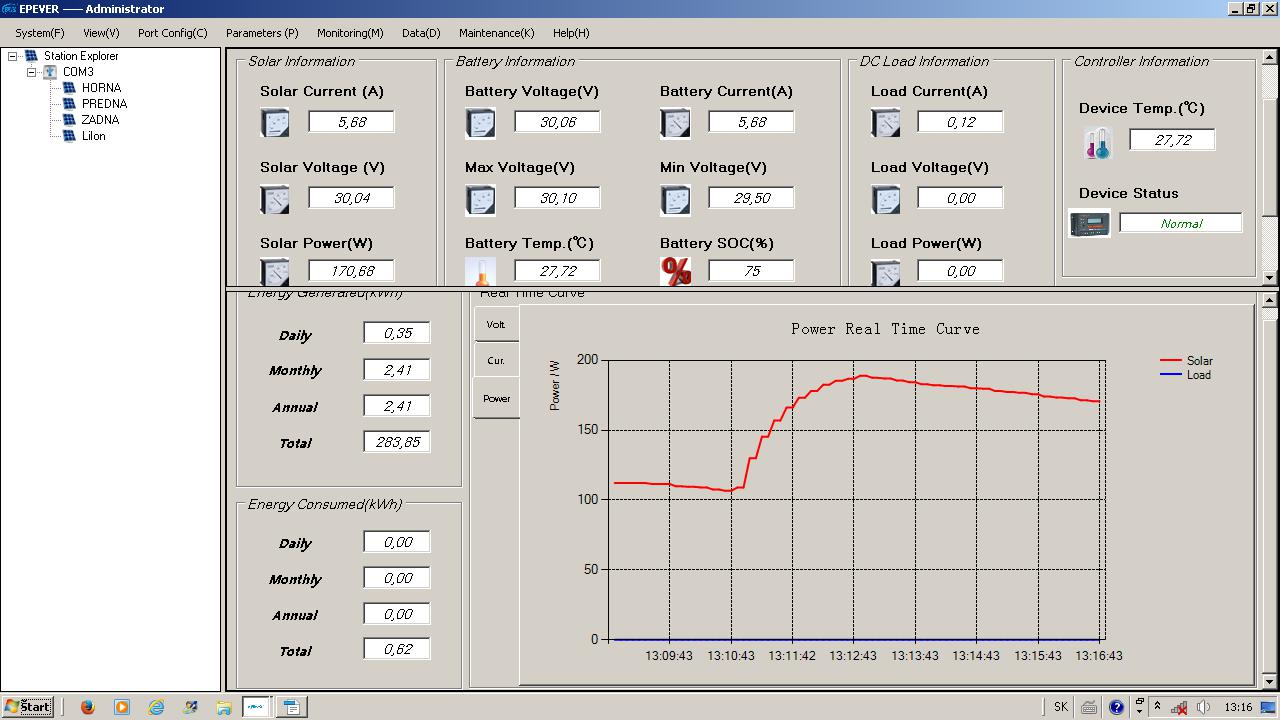Open Firefox from the taskbar
This screenshot has width=1280, height=720.
coord(87,707)
